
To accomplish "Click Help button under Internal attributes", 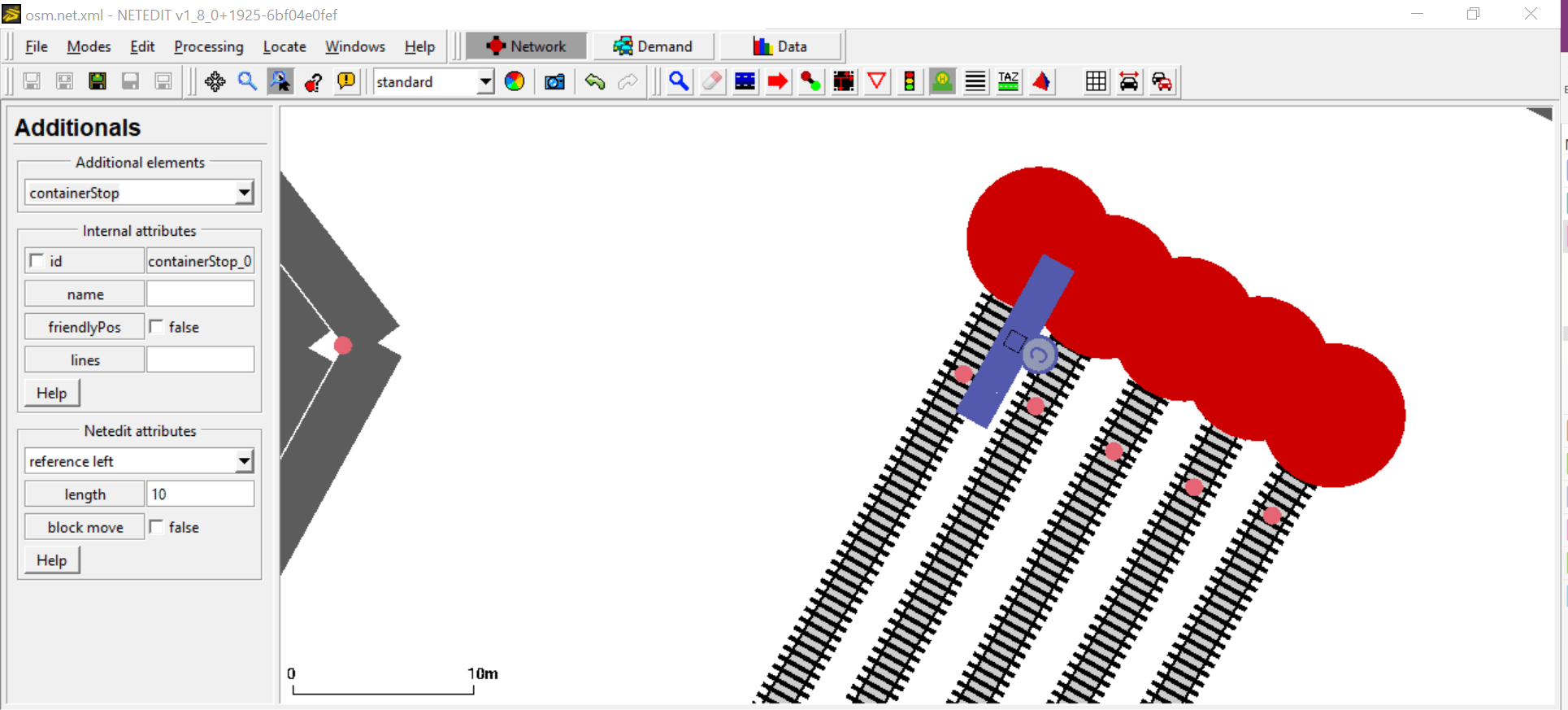I will click(x=52, y=393).
